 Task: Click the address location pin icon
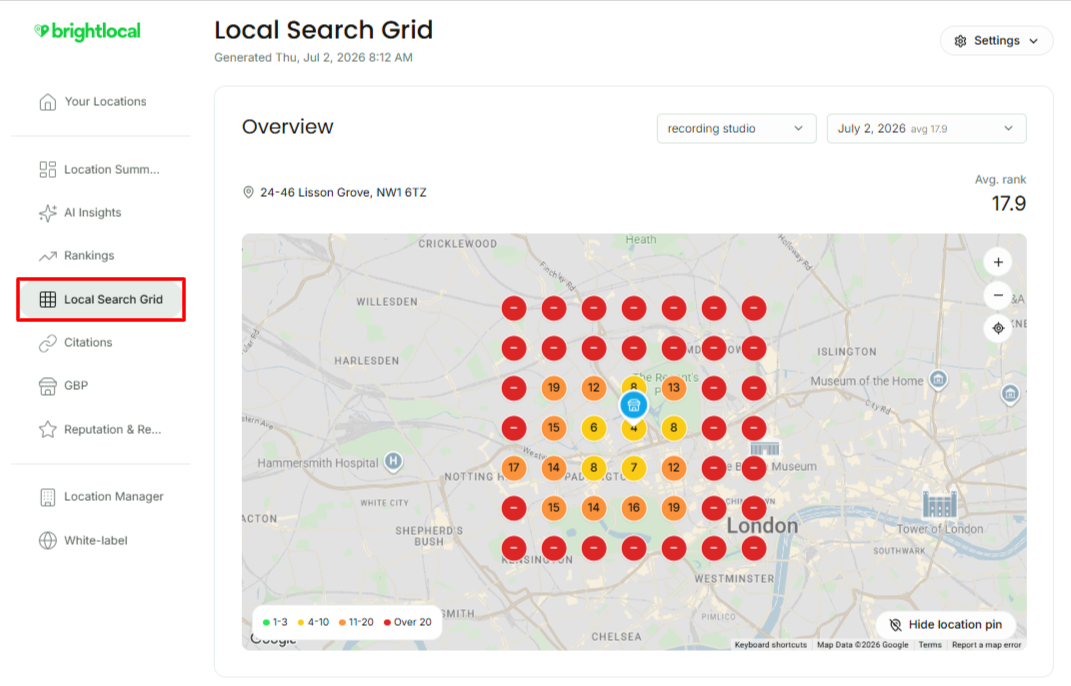[249, 193]
